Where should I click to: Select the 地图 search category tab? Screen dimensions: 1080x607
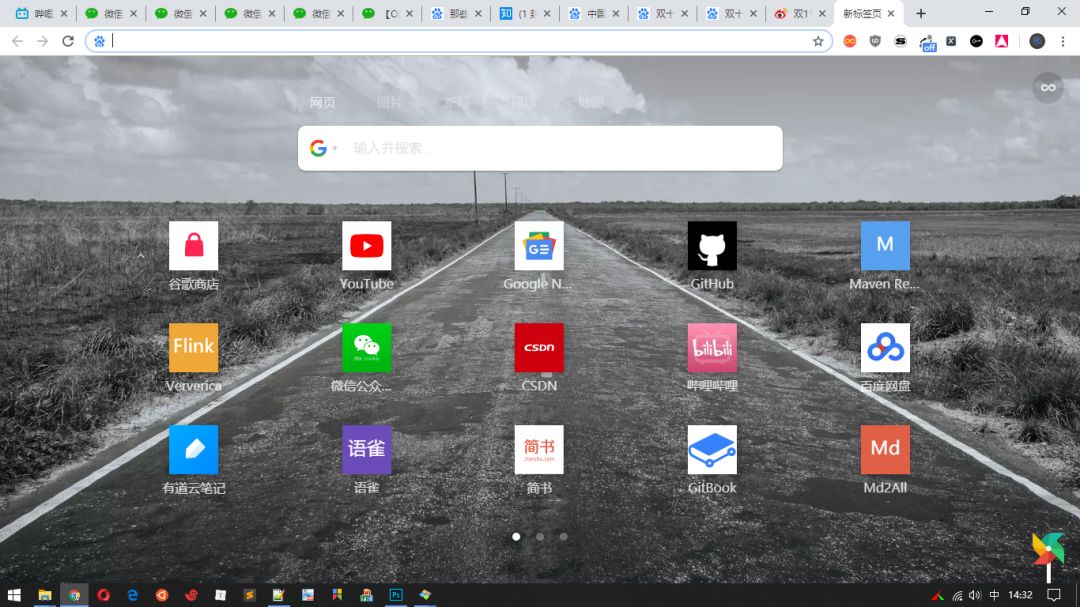(x=590, y=102)
